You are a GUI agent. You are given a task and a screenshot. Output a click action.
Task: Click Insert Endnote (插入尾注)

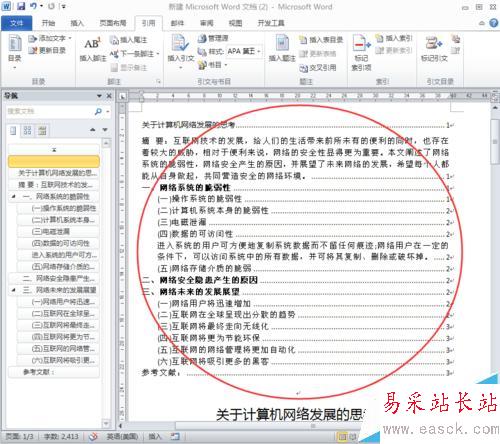click(x=128, y=40)
